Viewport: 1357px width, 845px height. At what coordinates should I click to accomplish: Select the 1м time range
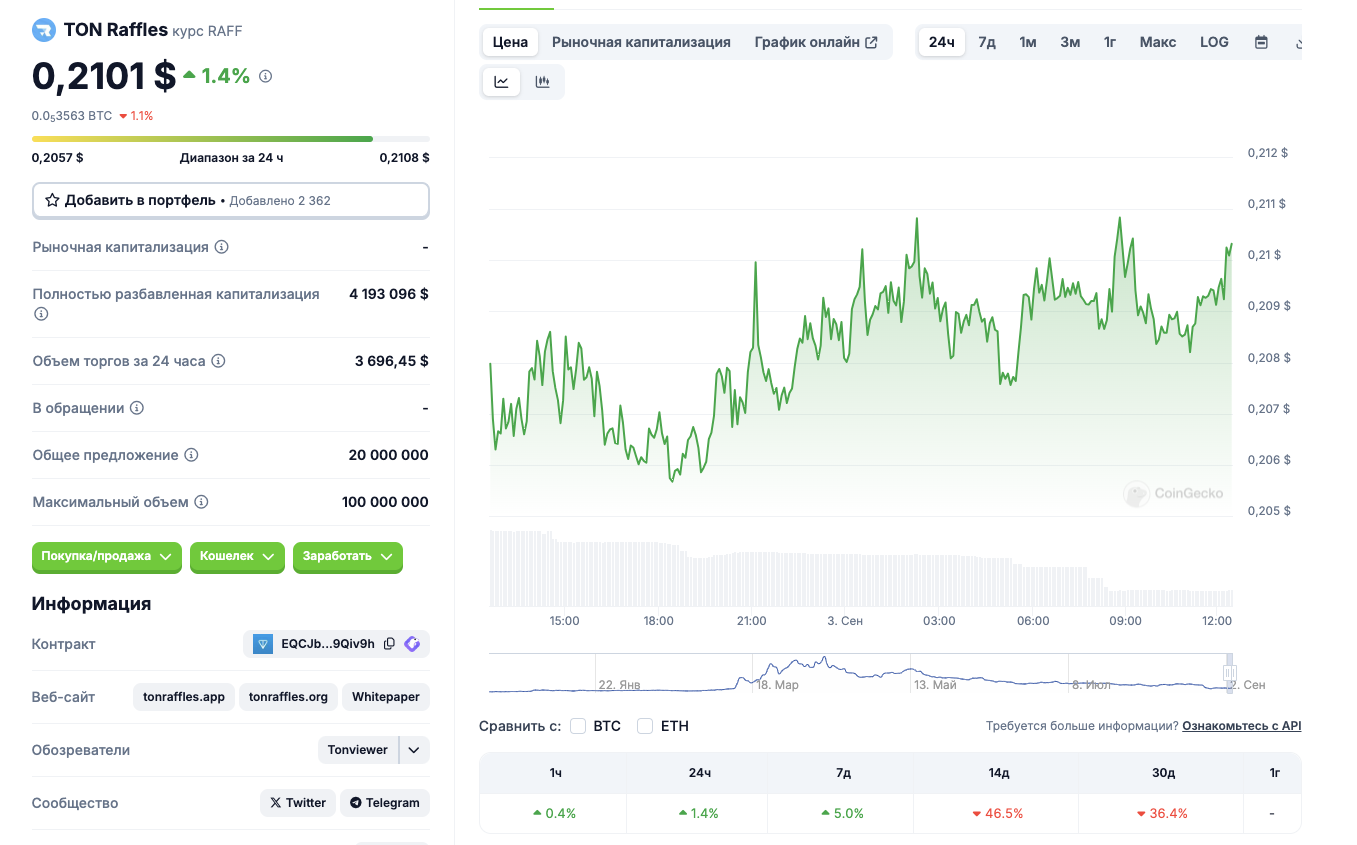pos(1028,42)
